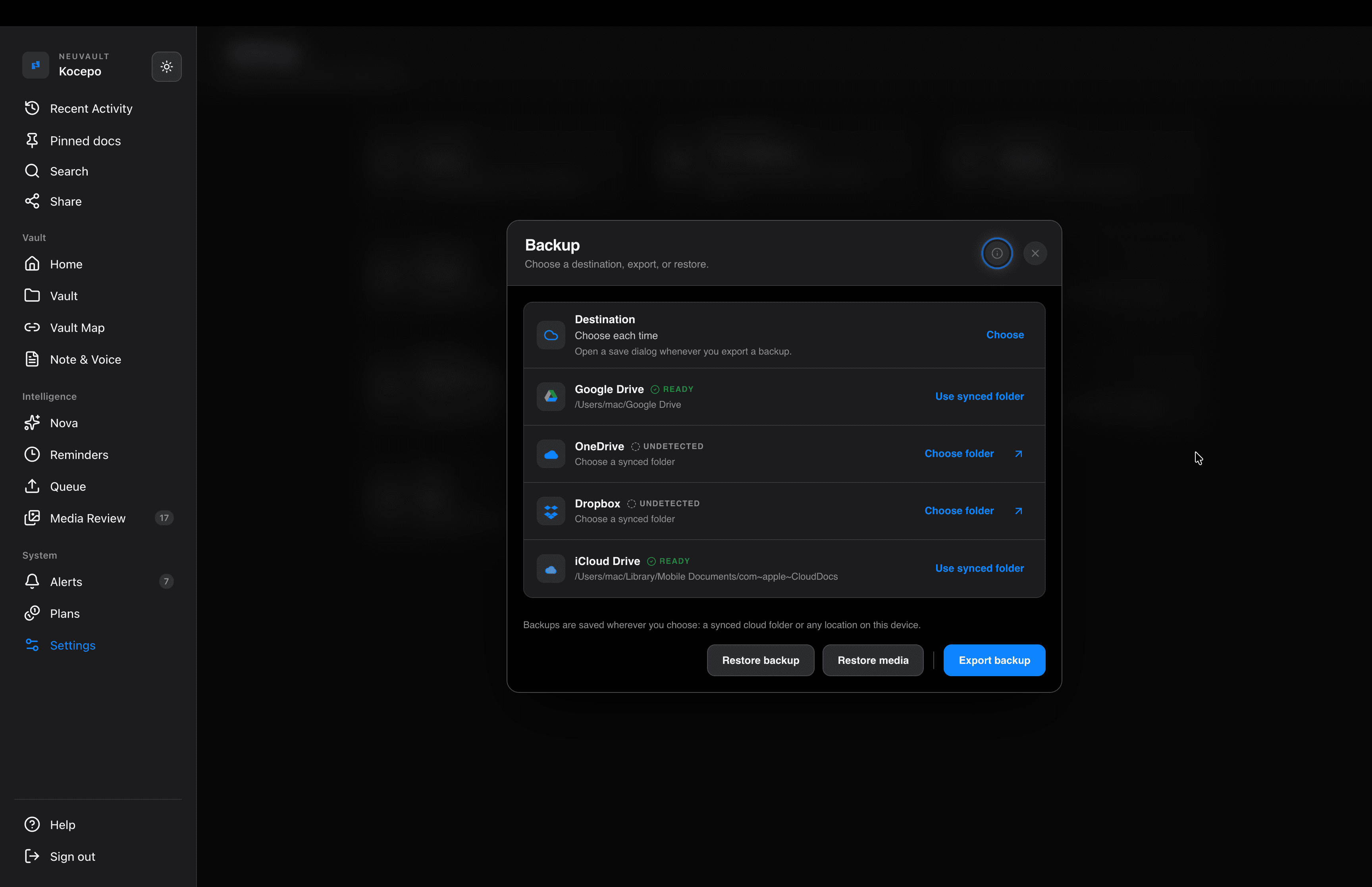Click Sign out
Image resolution: width=1372 pixels, height=887 pixels.
tap(98, 856)
